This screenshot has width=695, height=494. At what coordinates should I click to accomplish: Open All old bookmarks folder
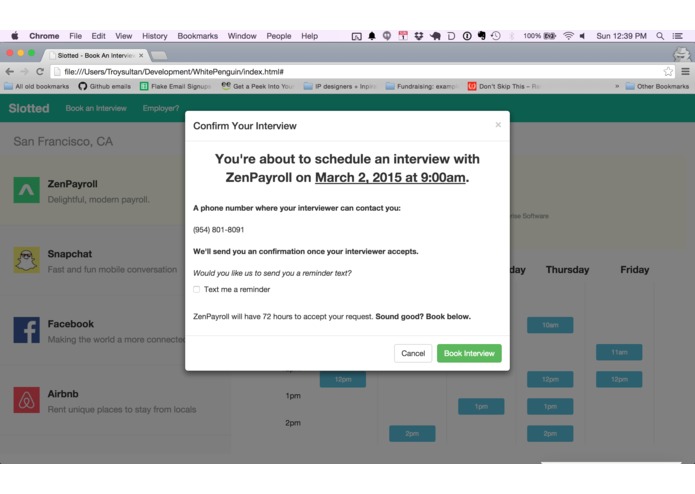point(37,86)
